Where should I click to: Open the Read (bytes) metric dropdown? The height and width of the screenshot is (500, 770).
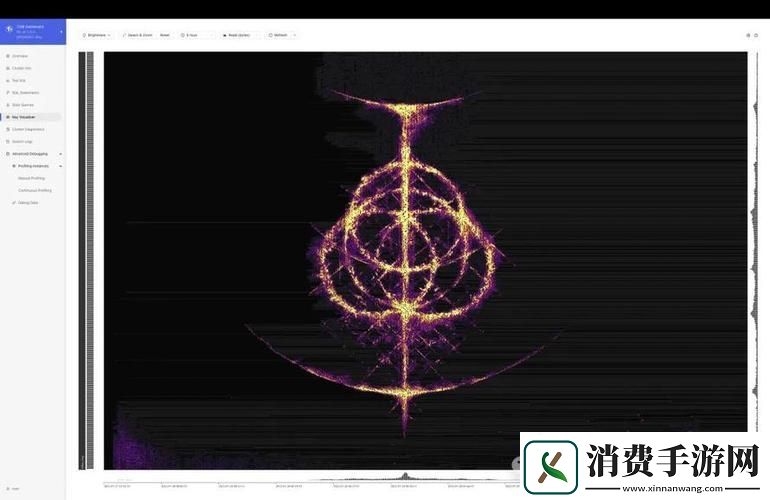(x=239, y=35)
